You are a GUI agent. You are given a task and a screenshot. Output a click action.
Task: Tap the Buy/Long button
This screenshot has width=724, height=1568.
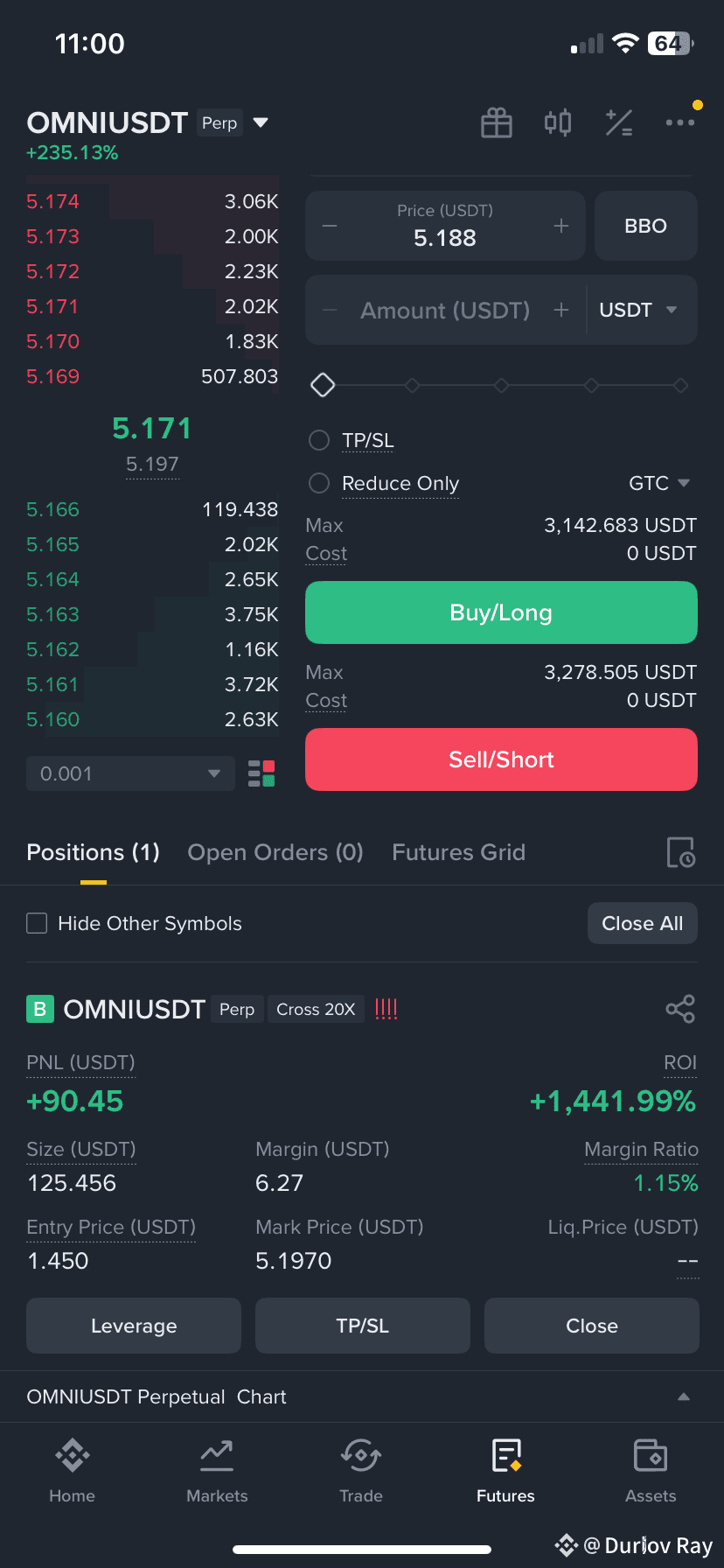(501, 612)
